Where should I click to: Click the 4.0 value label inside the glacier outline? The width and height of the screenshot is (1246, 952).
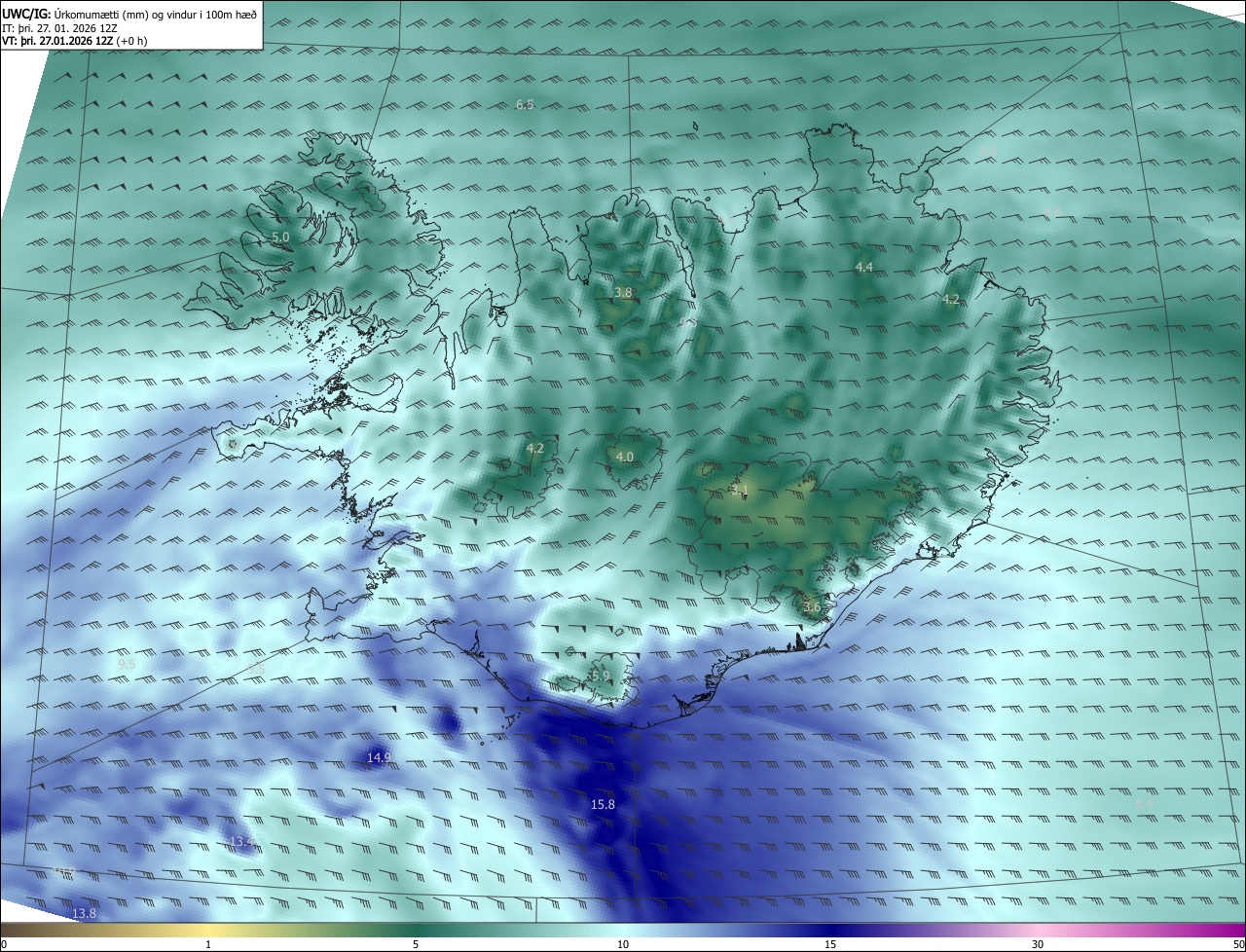[625, 457]
